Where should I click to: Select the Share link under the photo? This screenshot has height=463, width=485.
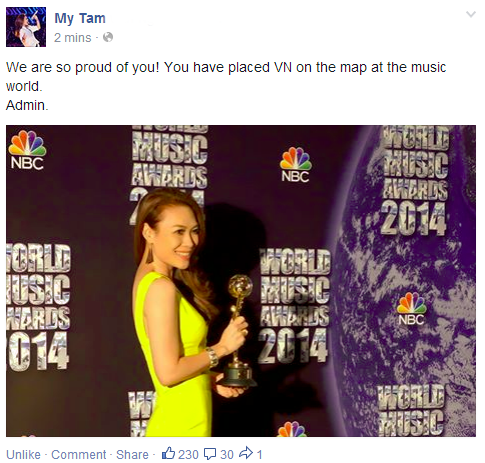click(x=132, y=454)
